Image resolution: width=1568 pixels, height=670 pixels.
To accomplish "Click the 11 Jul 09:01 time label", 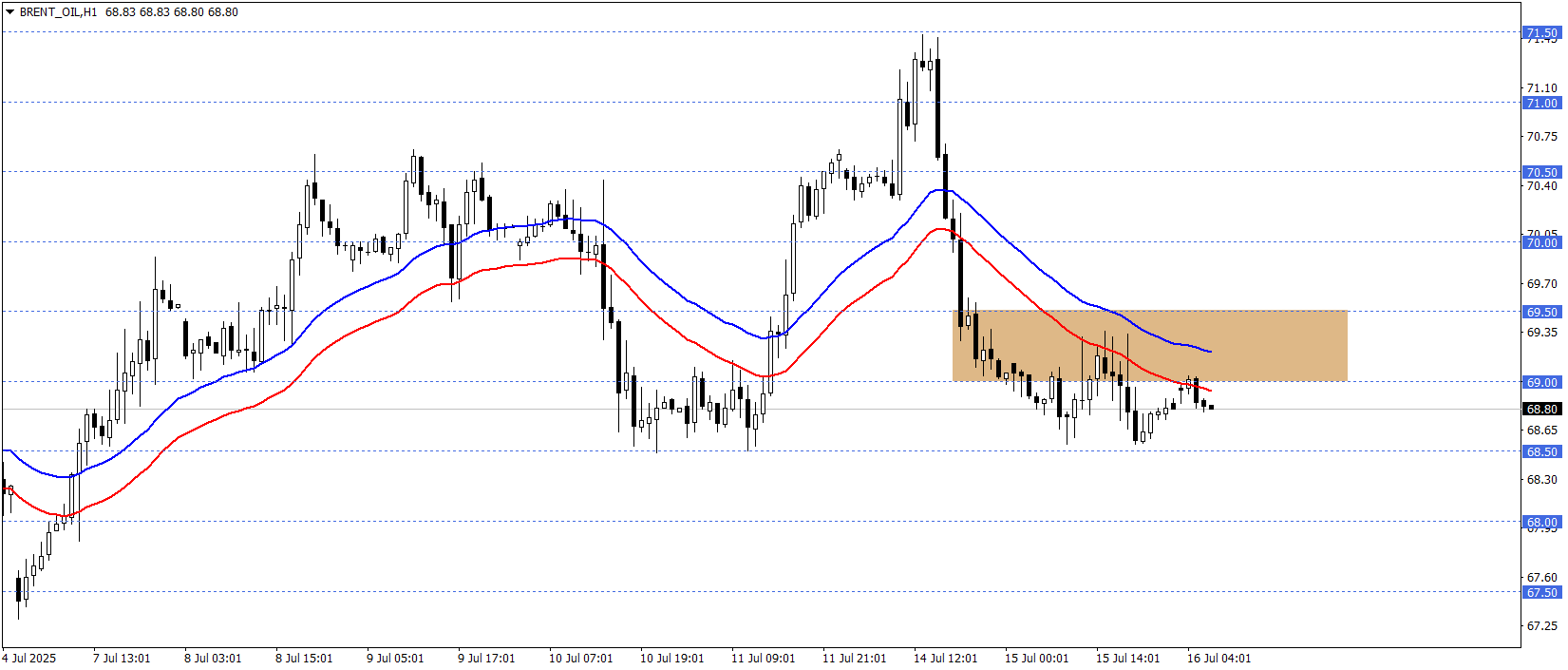I will pyautogui.click(x=763, y=658).
